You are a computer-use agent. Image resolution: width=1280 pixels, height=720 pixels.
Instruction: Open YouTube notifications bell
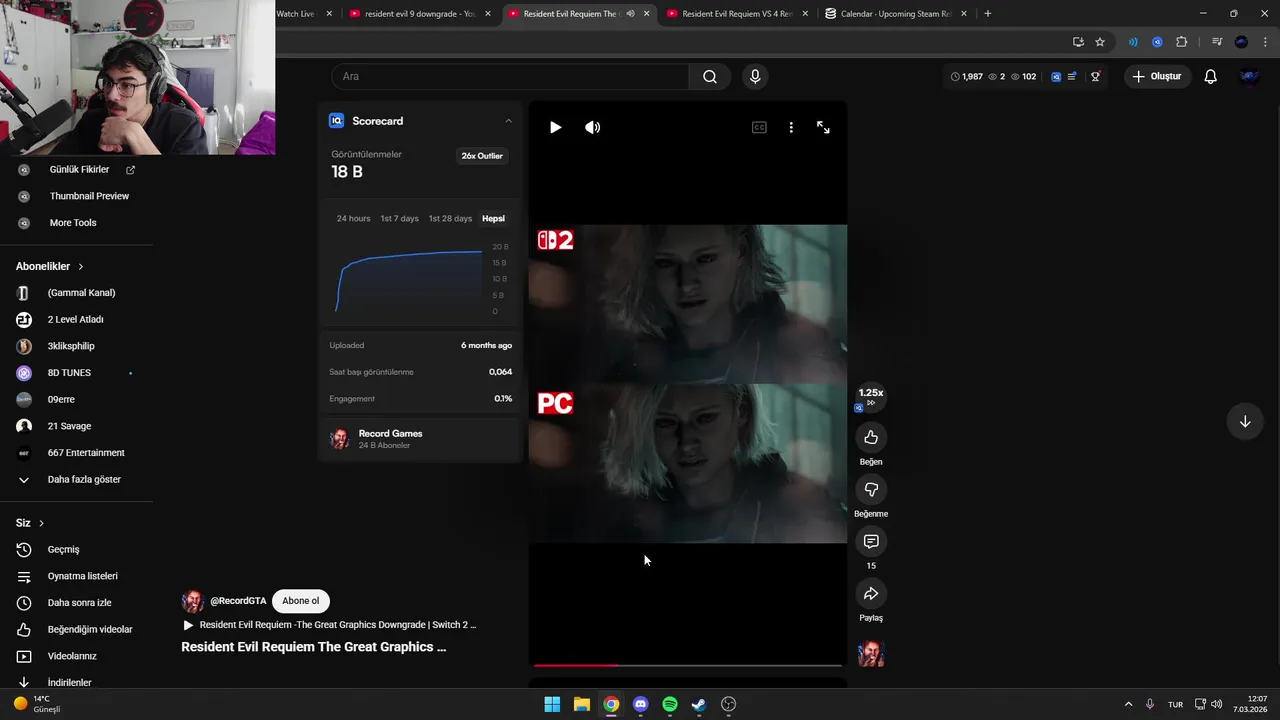click(1210, 76)
